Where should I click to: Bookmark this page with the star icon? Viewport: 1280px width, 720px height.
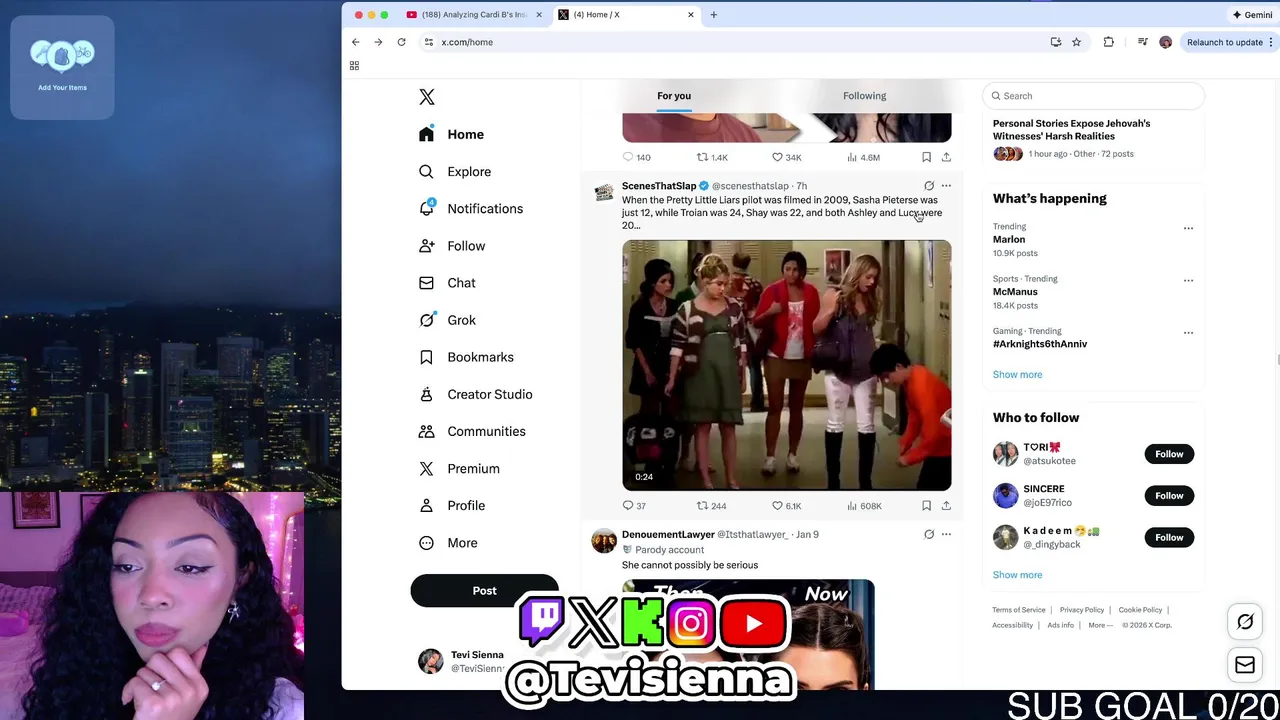(1076, 42)
